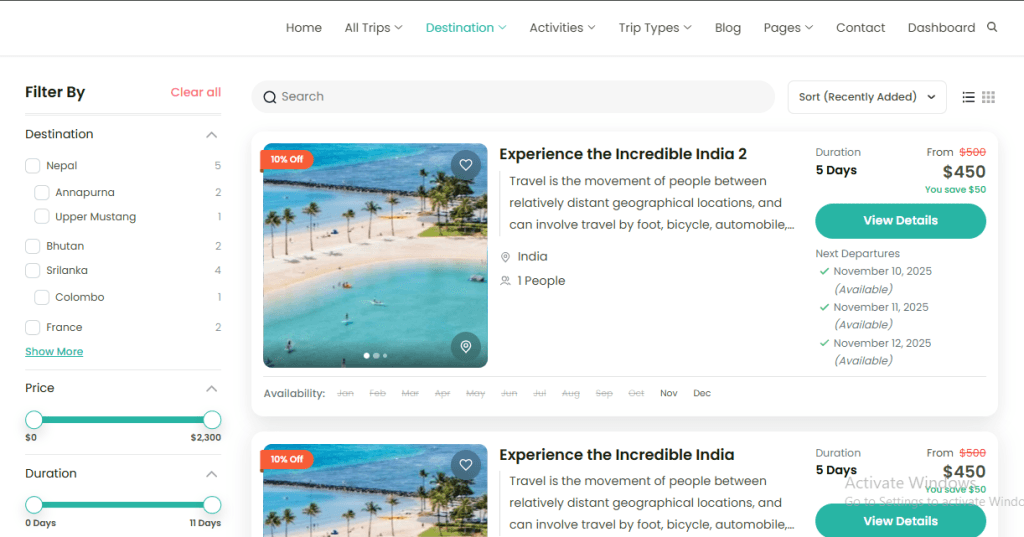
Task: Open the All Trips menu
Action: (373, 28)
